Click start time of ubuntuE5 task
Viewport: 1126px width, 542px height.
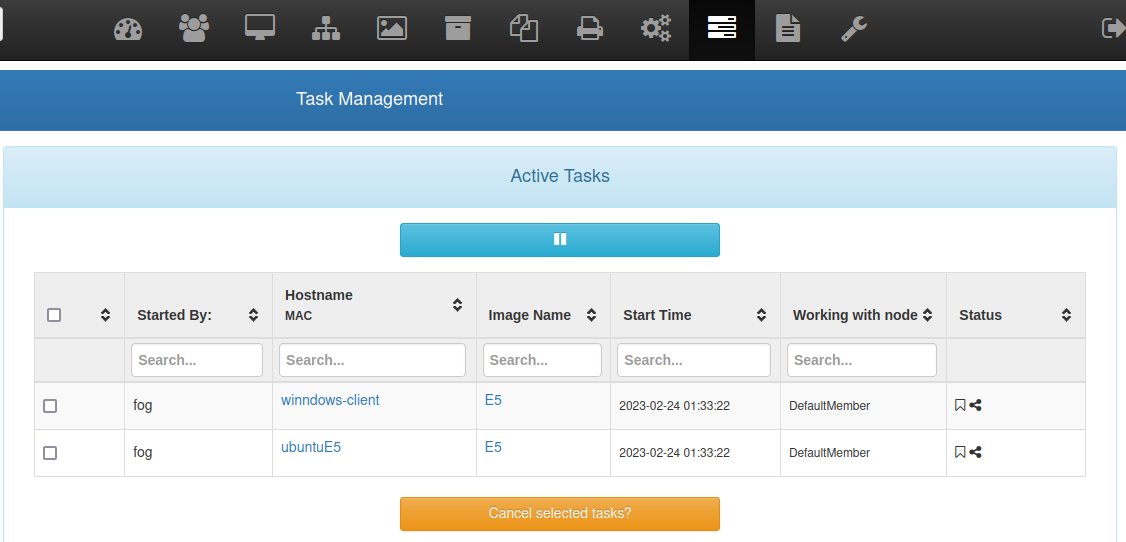click(674, 452)
